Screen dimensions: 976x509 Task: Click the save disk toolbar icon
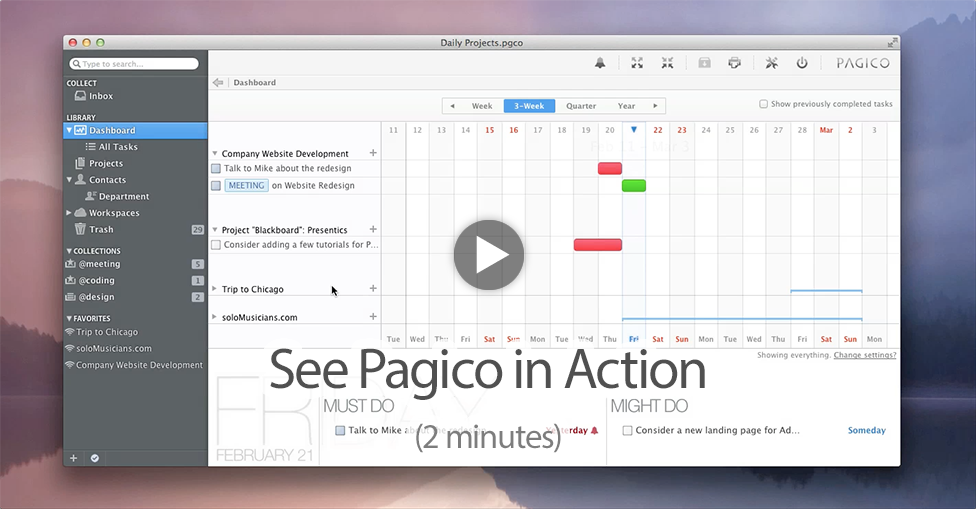[x=704, y=63]
